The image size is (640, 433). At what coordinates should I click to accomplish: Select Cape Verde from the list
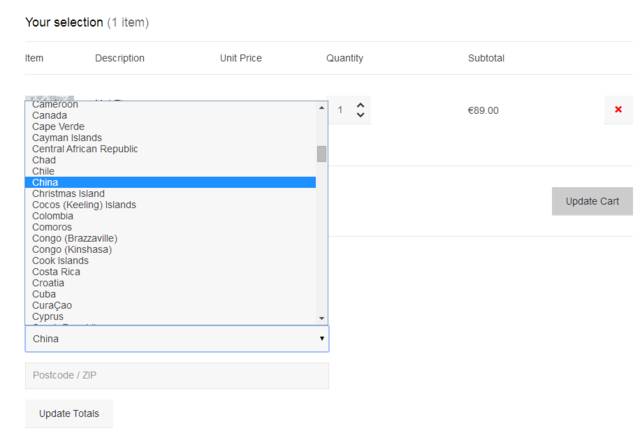click(x=58, y=127)
